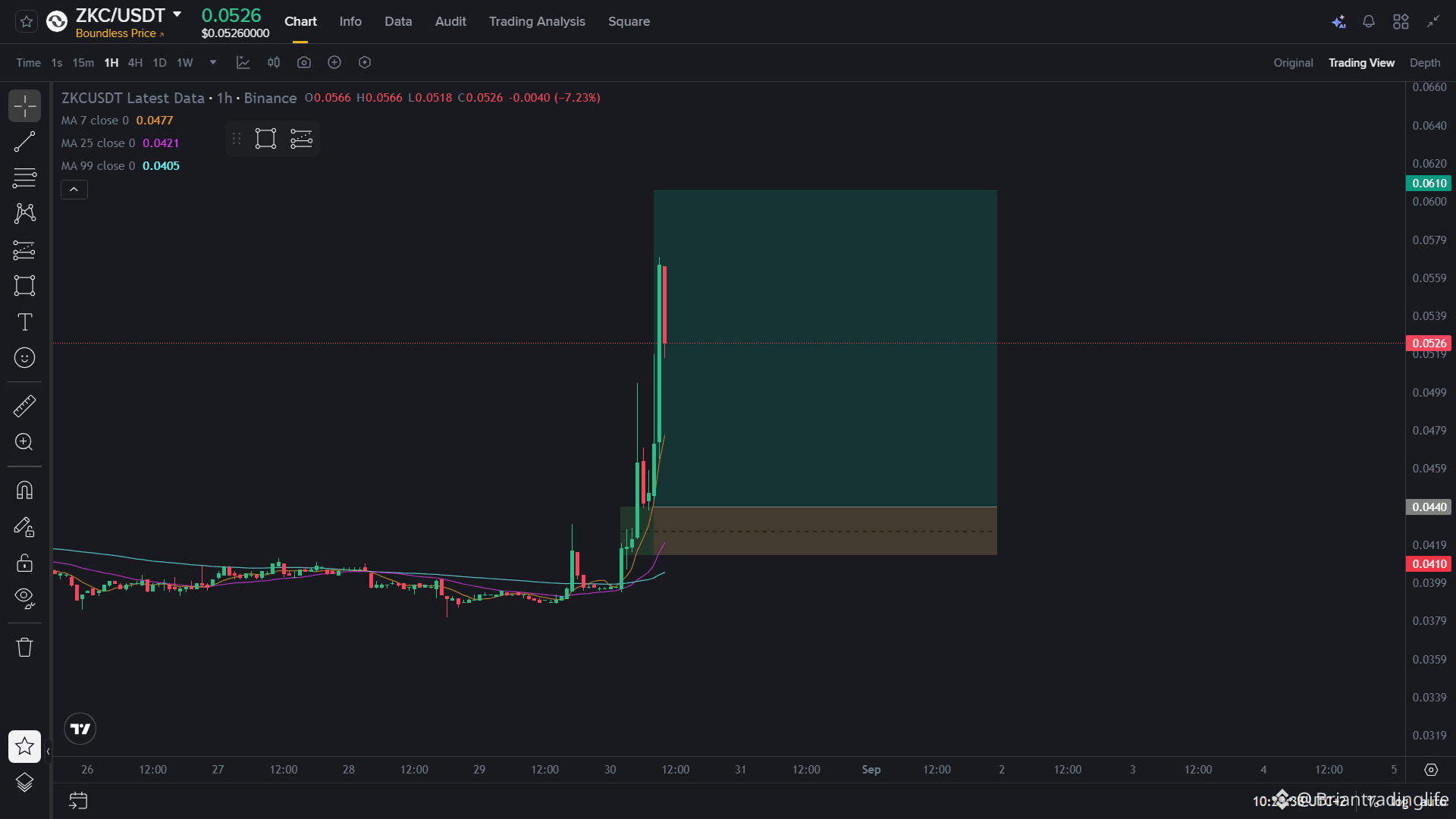This screenshot has height=819, width=1456.
Task: Expand more time intervals dropdown arrow
Action: 213,62
